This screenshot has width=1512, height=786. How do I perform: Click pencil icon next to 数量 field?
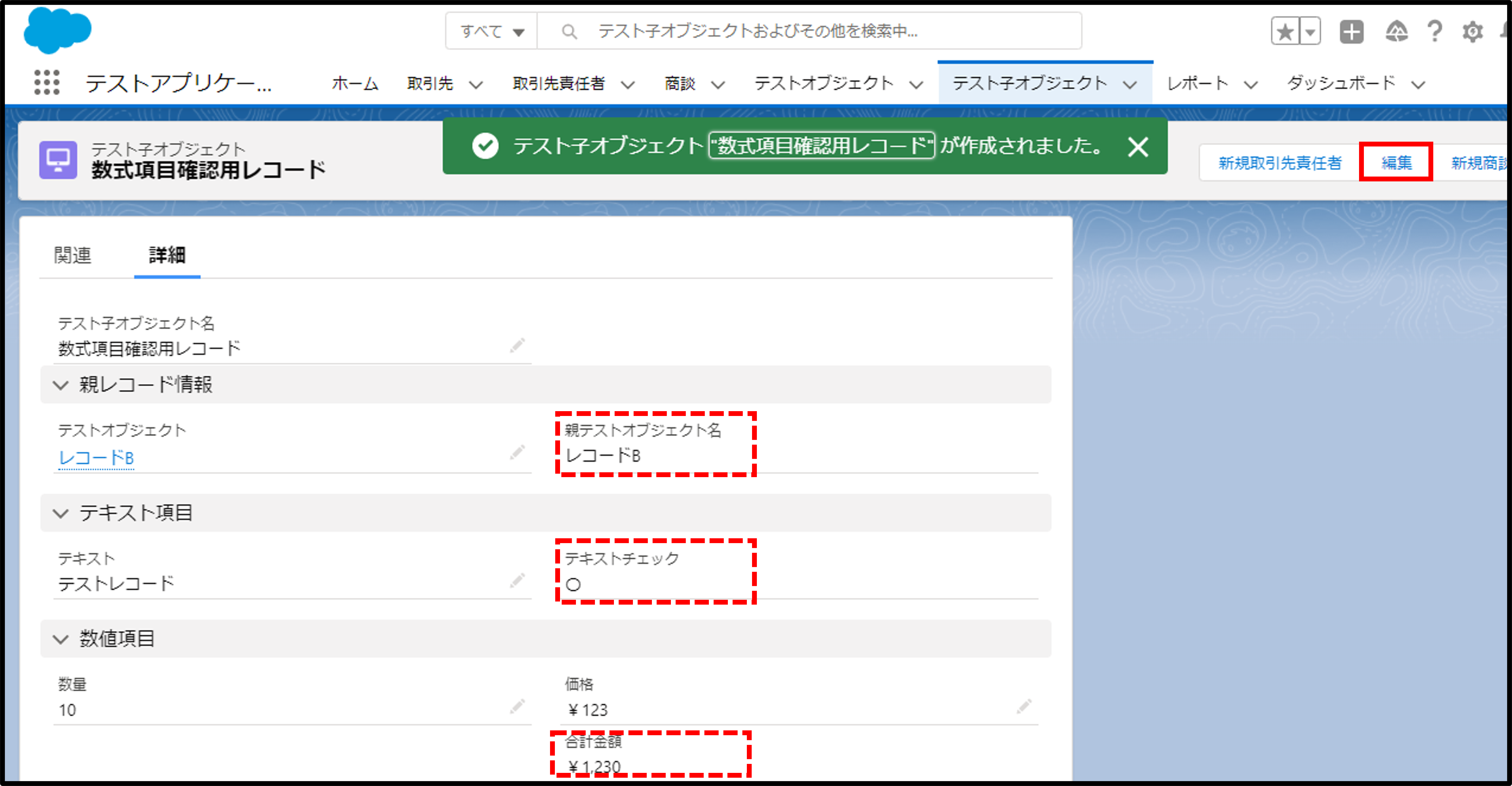(517, 706)
